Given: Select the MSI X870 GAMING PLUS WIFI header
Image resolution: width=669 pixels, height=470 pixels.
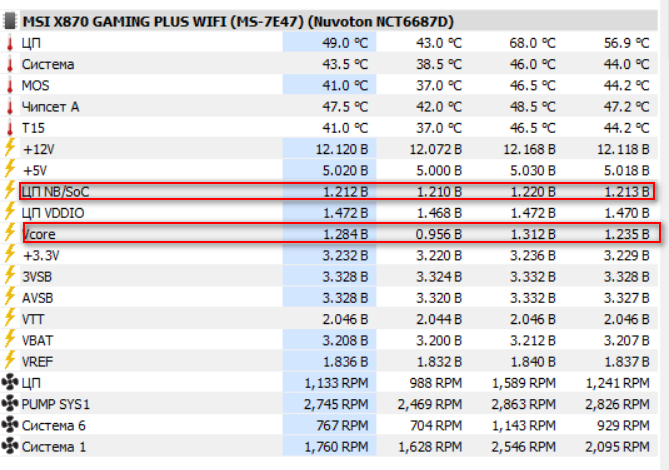Looking at the screenshot, I should coord(238,21).
